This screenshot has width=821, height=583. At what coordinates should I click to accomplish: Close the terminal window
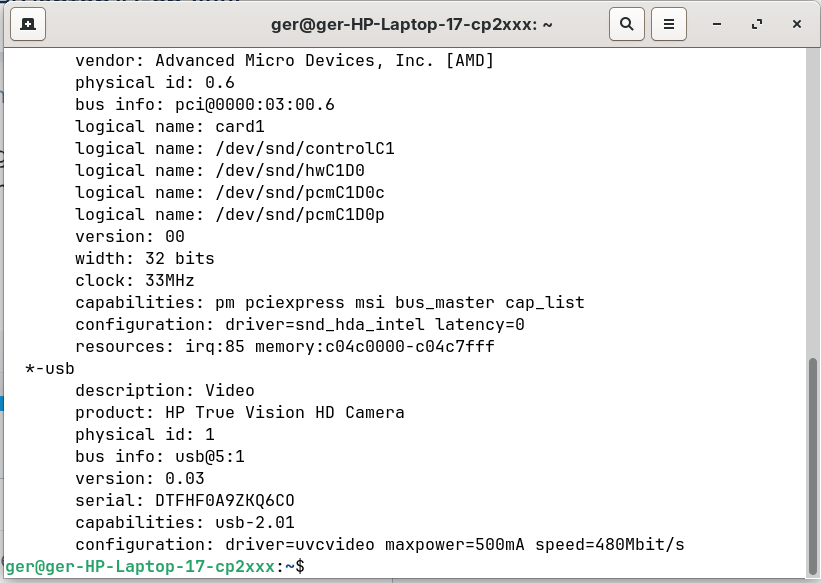(796, 23)
